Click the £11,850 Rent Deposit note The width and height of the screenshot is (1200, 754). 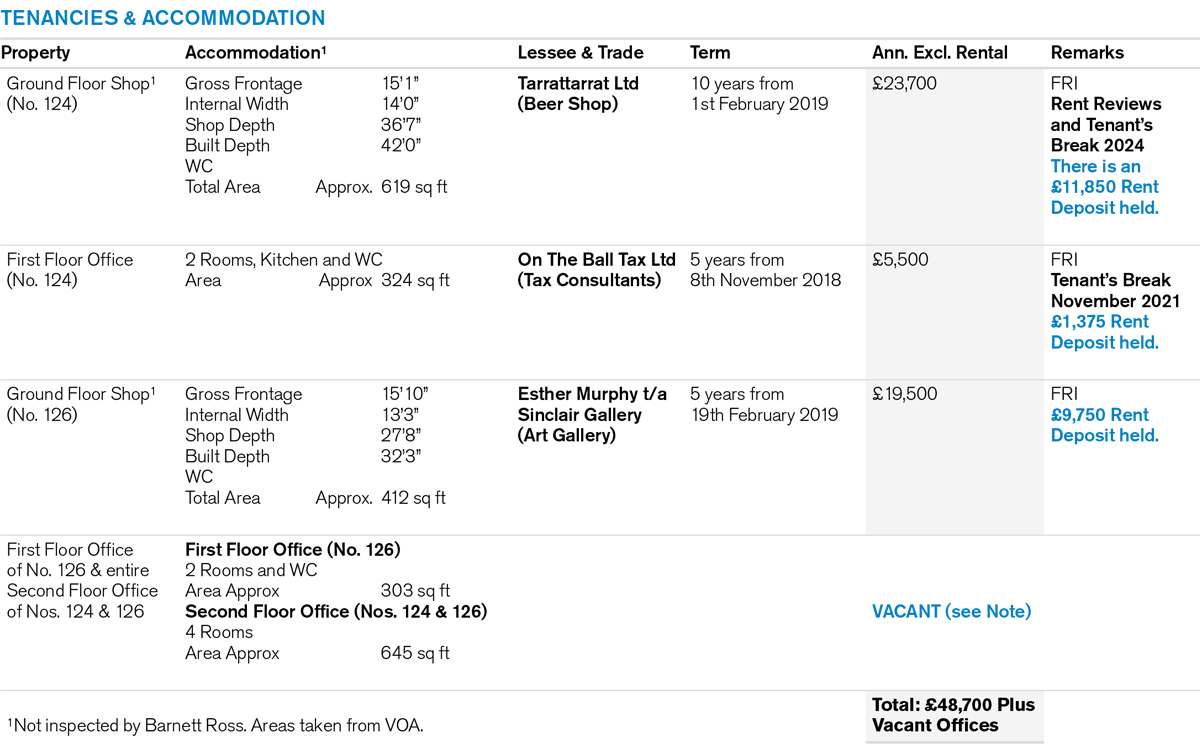(x=1104, y=187)
